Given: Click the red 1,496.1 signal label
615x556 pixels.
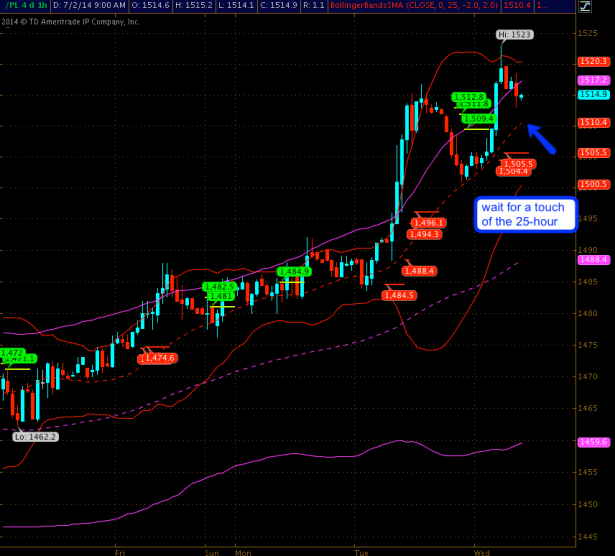Looking at the screenshot, I should pyautogui.click(x=428, y=223).
